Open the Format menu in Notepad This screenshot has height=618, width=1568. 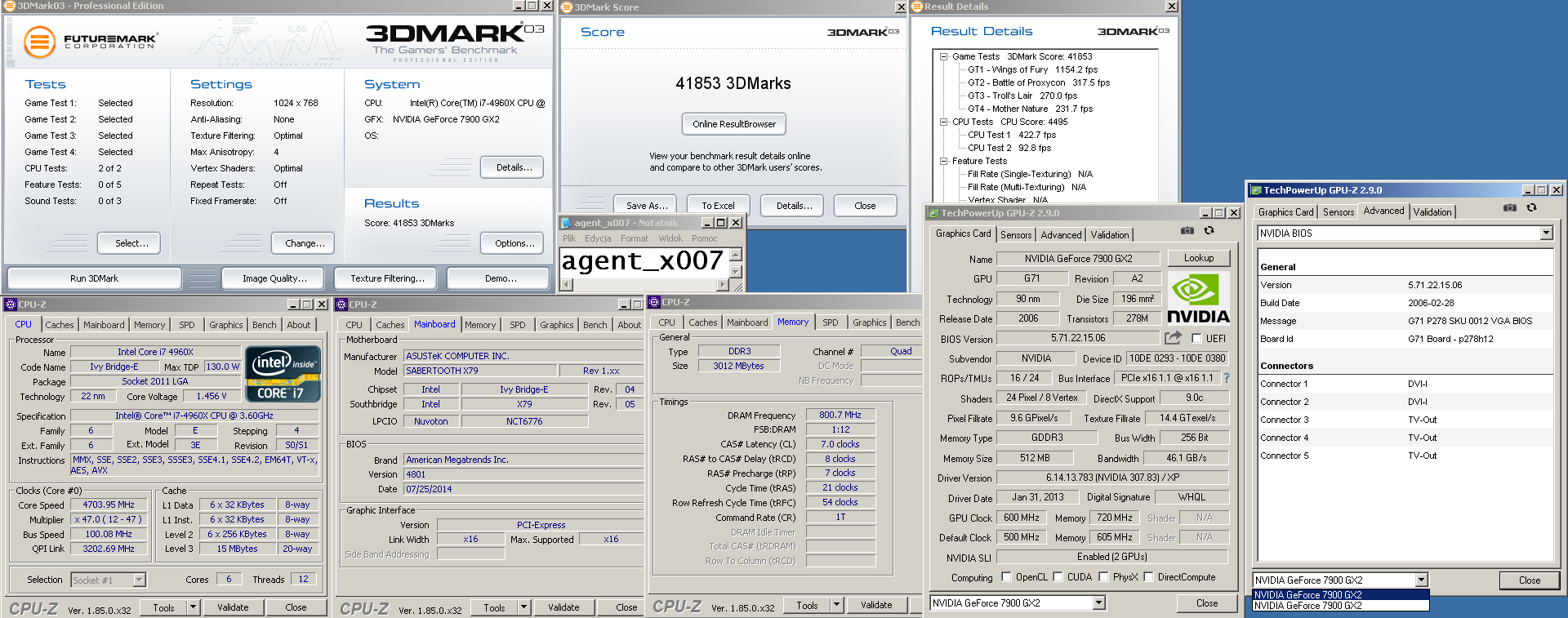pos(635,239)
